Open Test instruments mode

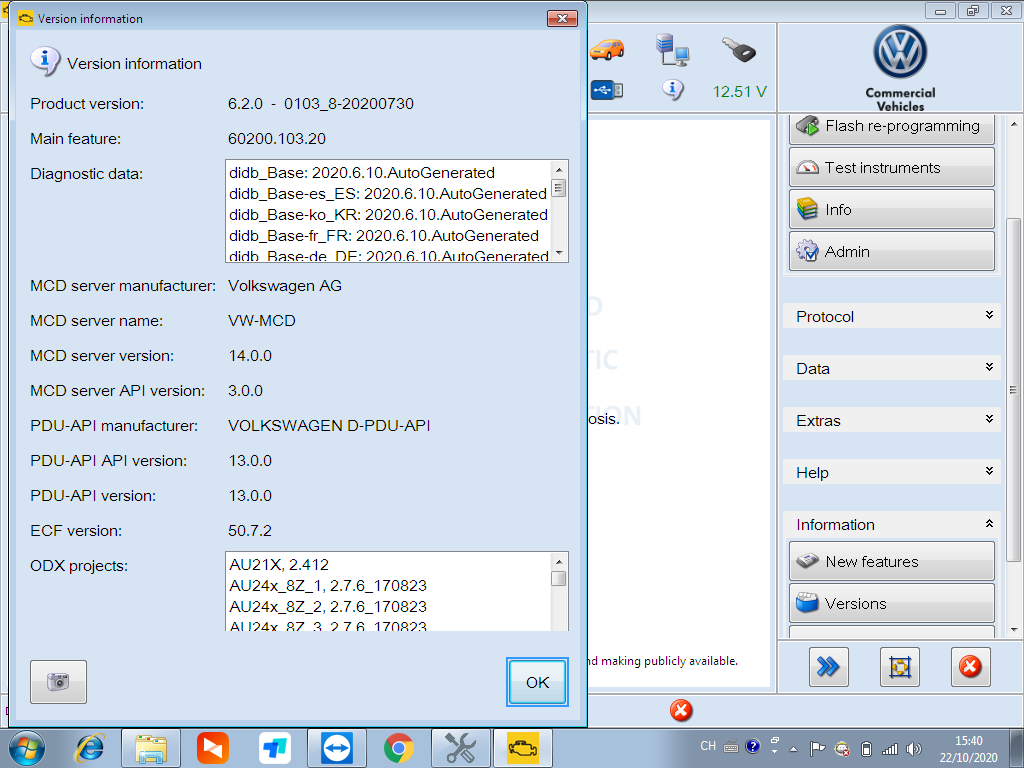coord(891,168)
